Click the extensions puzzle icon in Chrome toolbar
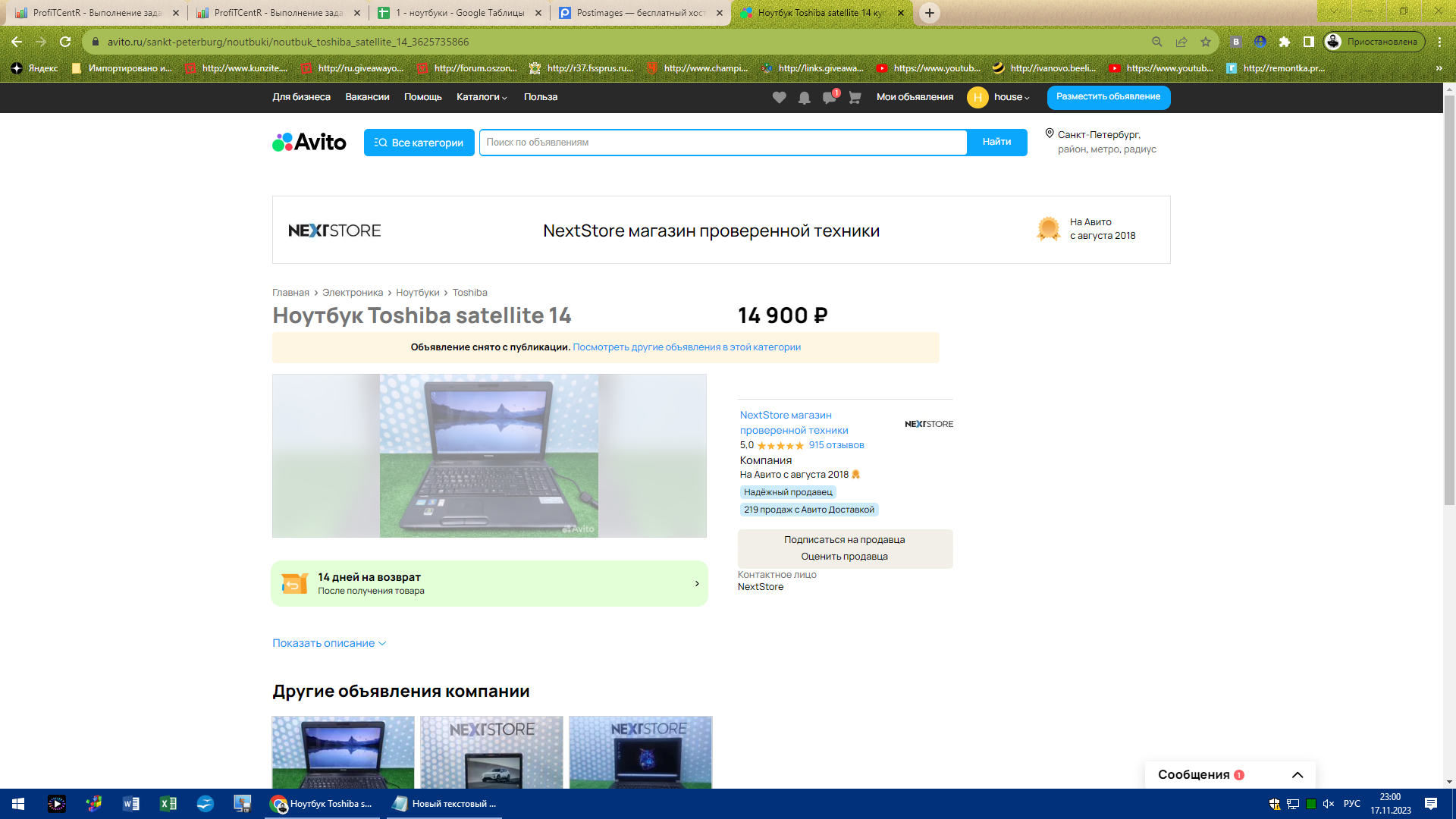 coord(1285,42)
